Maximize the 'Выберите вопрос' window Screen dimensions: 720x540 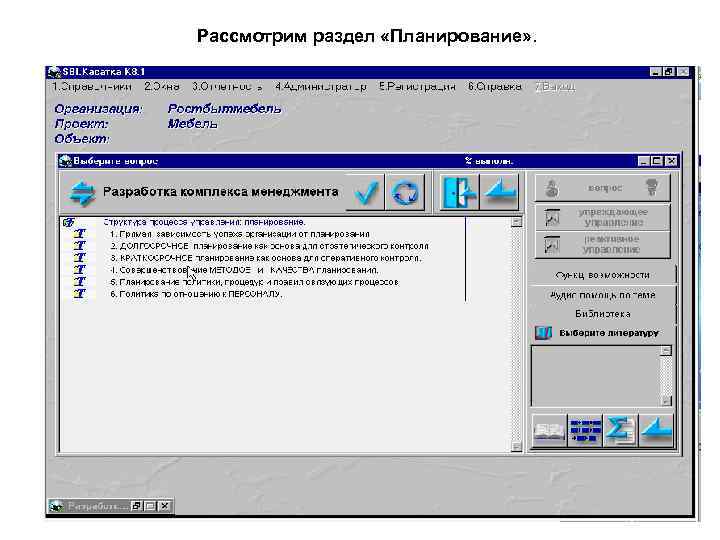tap(657, 161)
